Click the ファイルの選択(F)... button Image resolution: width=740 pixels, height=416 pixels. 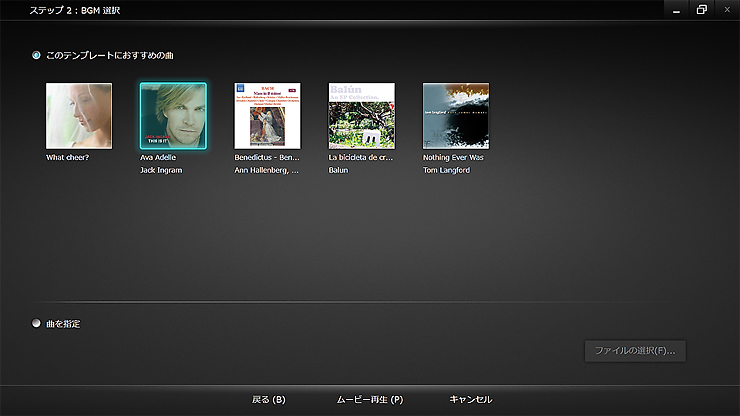pyautogui.click(x=635, y=351)
